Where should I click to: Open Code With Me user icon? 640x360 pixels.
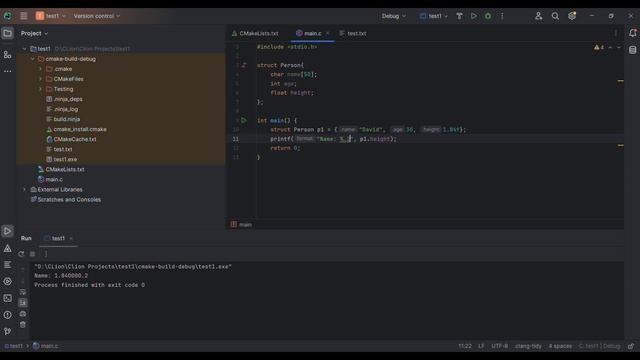538,16
